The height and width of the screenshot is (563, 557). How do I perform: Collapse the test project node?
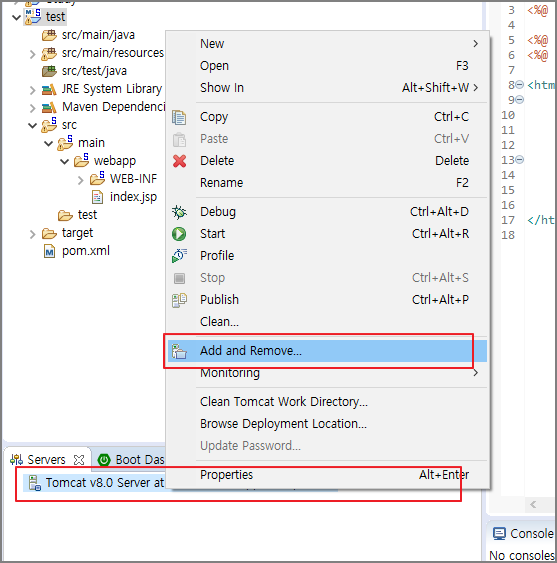click(17, 17)
